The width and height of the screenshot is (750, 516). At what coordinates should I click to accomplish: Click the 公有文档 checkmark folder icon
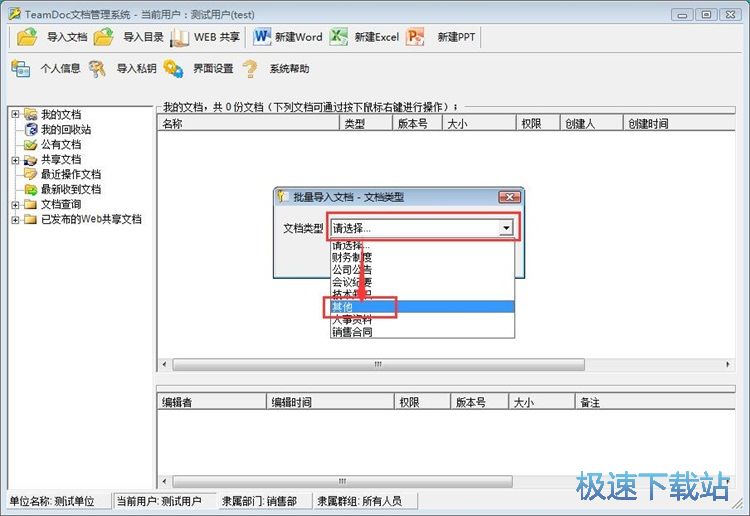pyautogui.click(x=31, y=144)
